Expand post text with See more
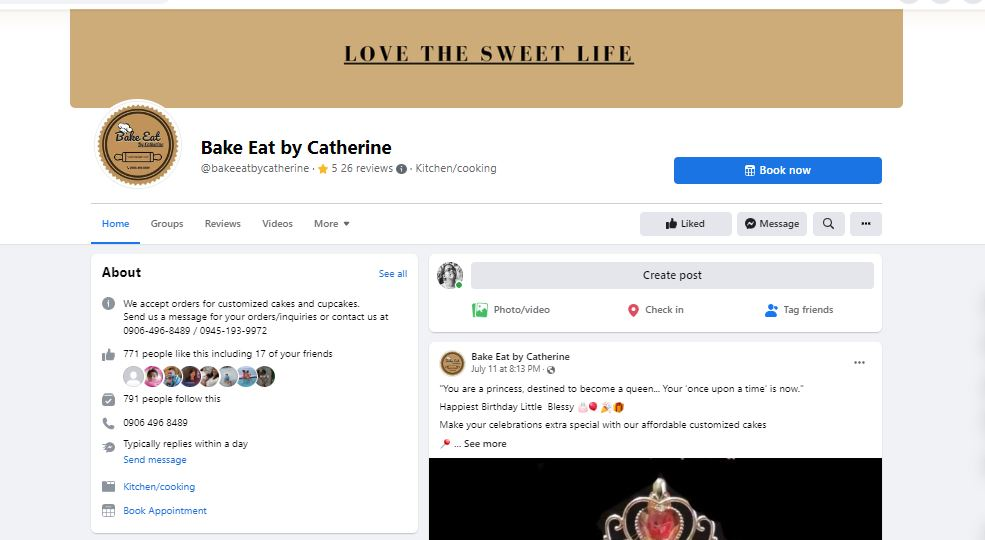Image resolution: width=985 pixels, height=540 pixels. 485,444
